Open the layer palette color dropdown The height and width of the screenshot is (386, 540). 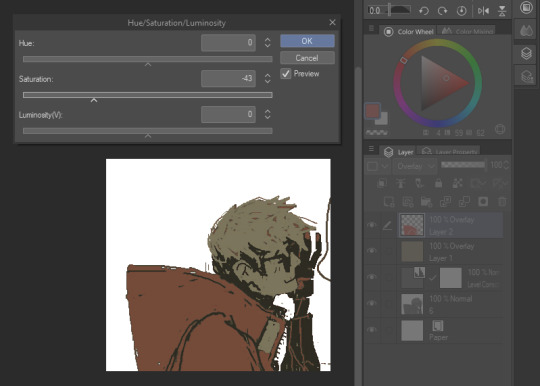click(x=378, y=166)
